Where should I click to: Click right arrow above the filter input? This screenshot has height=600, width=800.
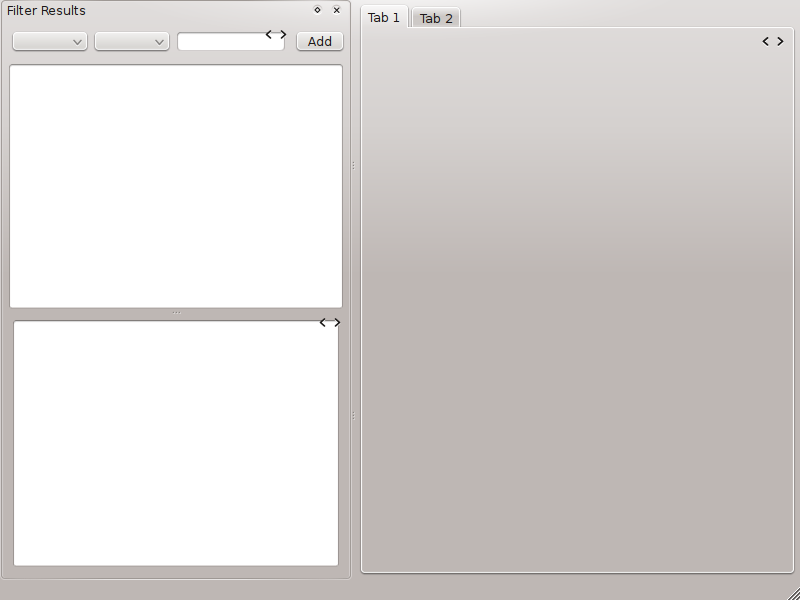(283, 34)
